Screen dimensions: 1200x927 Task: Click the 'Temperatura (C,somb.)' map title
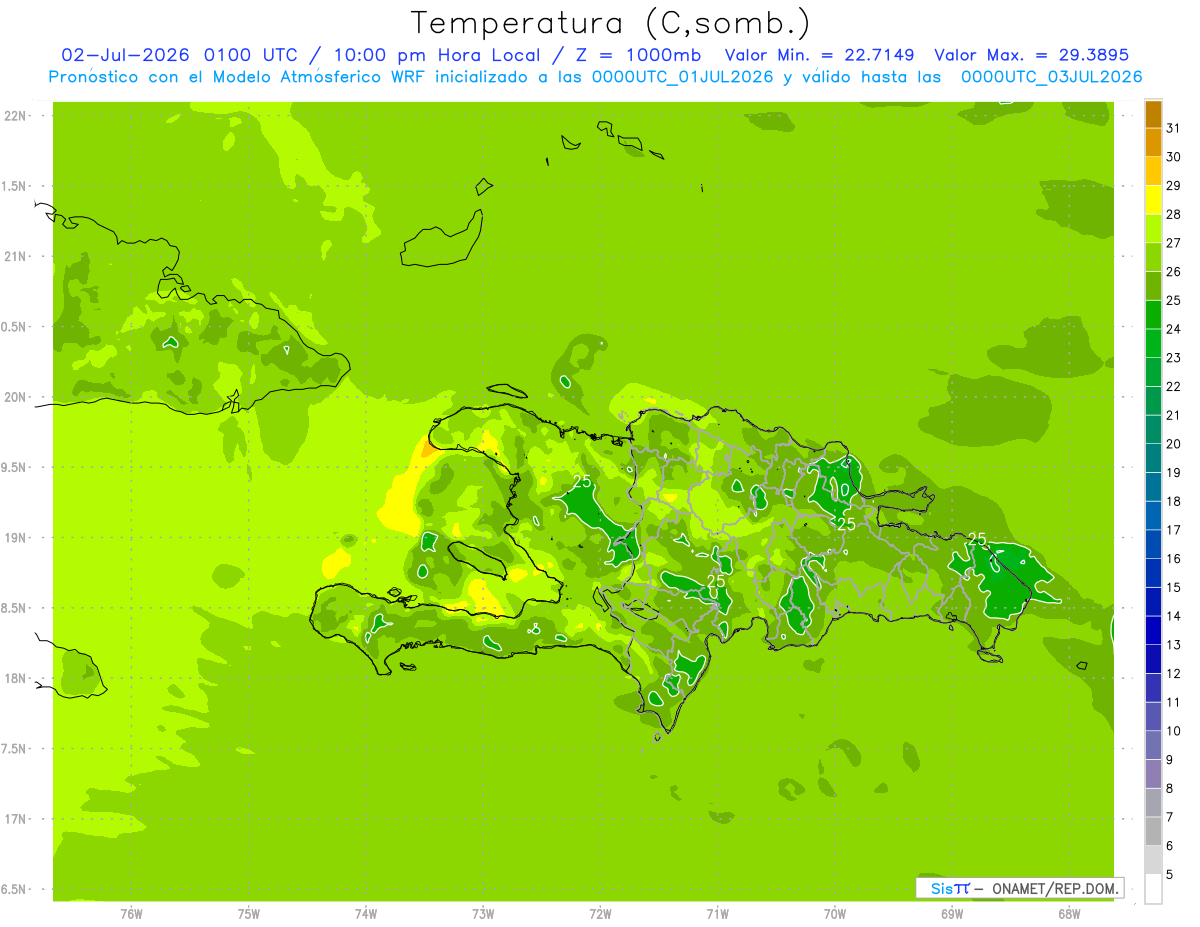610,23
